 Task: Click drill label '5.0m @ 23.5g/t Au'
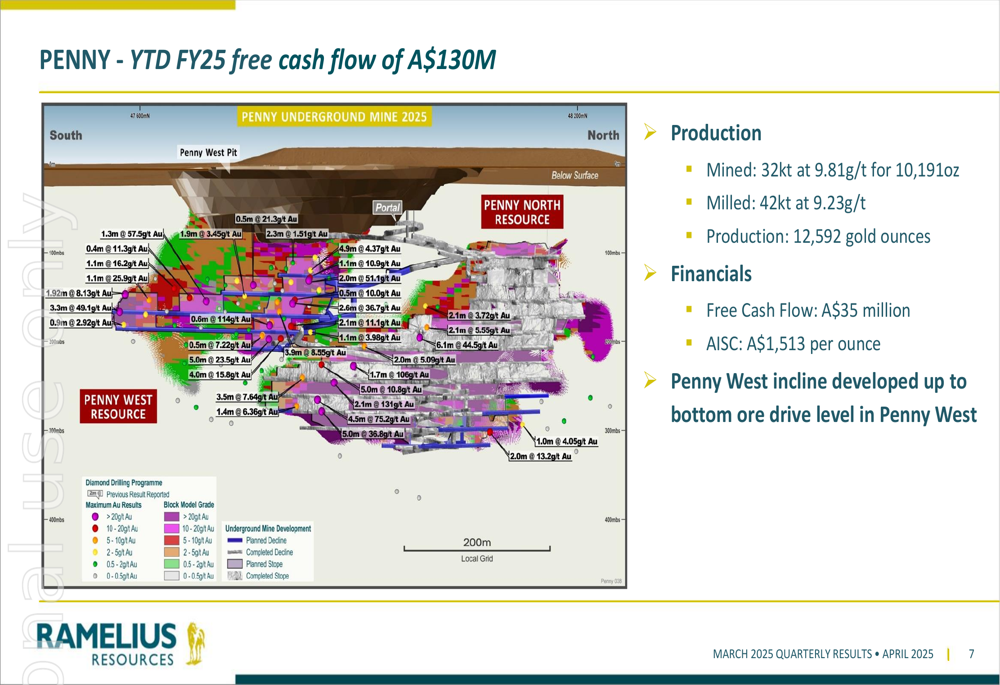click(220, 360)
